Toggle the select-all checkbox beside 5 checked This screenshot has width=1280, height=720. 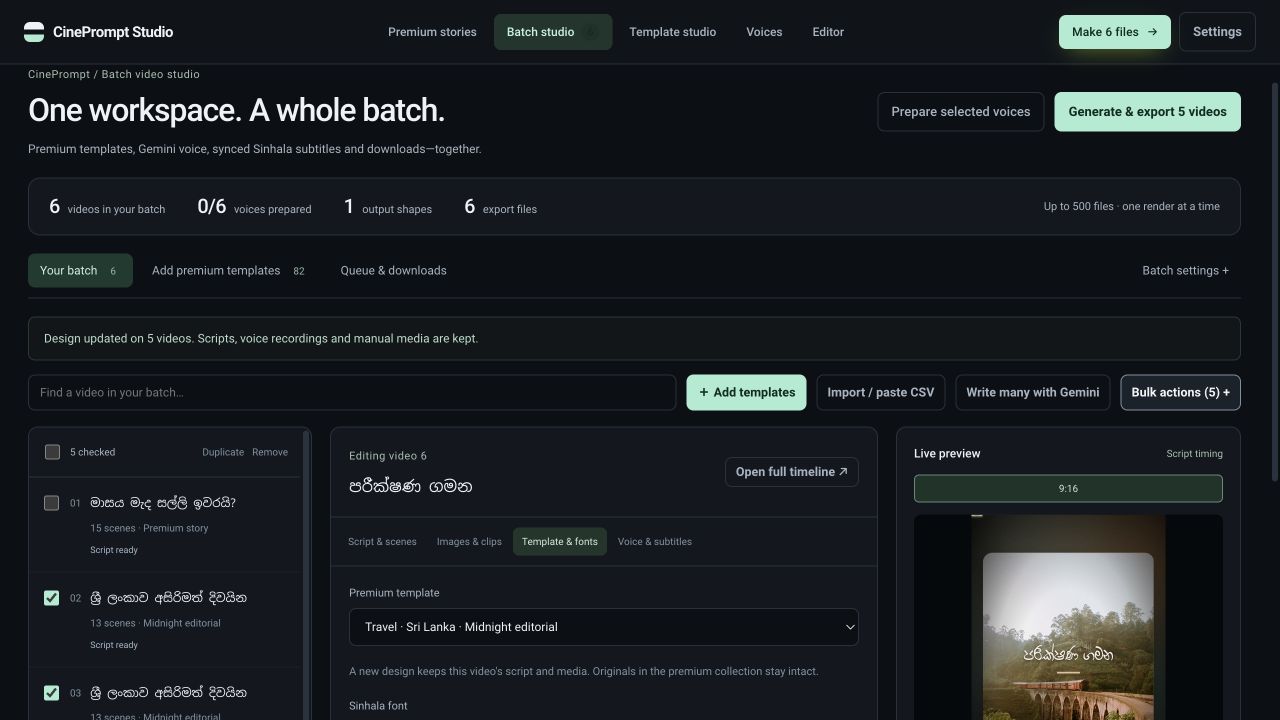pyautogui.click(x=52, y=452)
